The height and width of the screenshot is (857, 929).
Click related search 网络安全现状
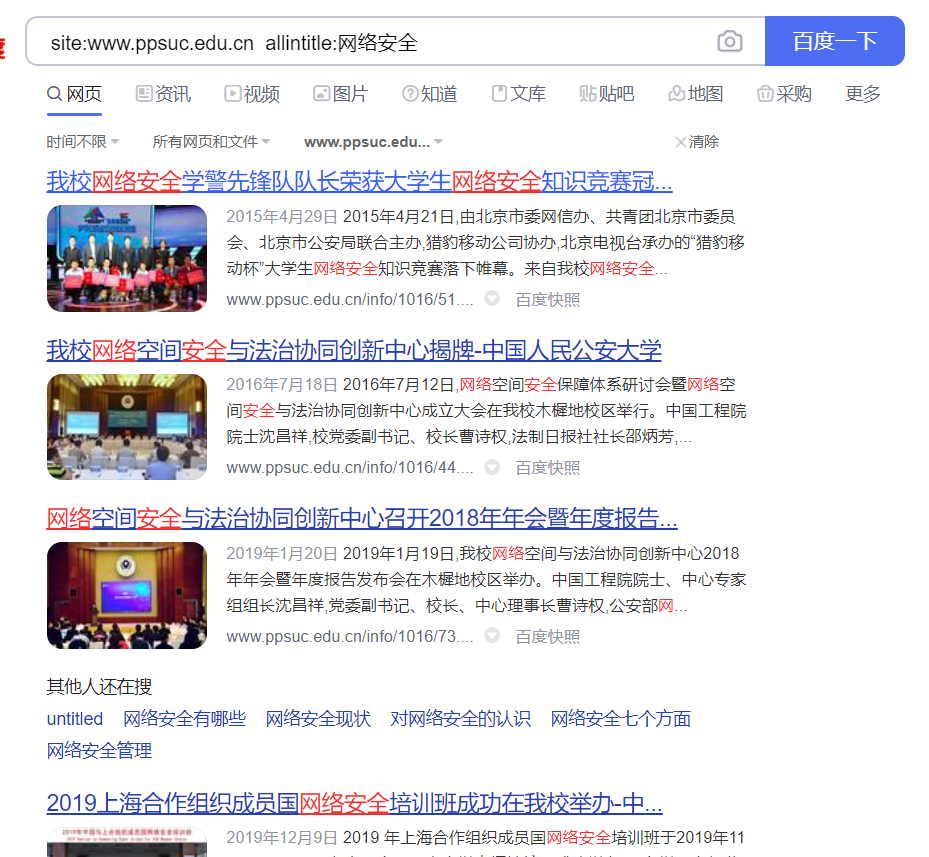point(318,719)
